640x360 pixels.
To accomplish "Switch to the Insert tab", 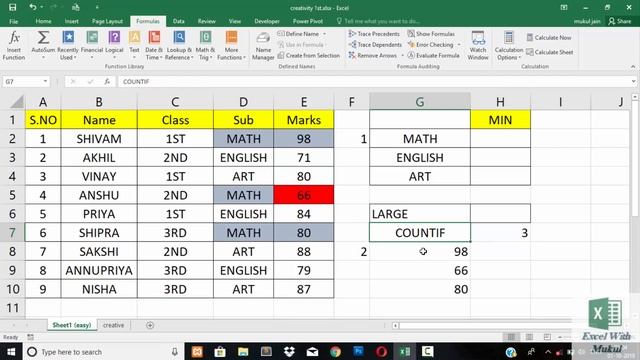I will click(71, 21).
